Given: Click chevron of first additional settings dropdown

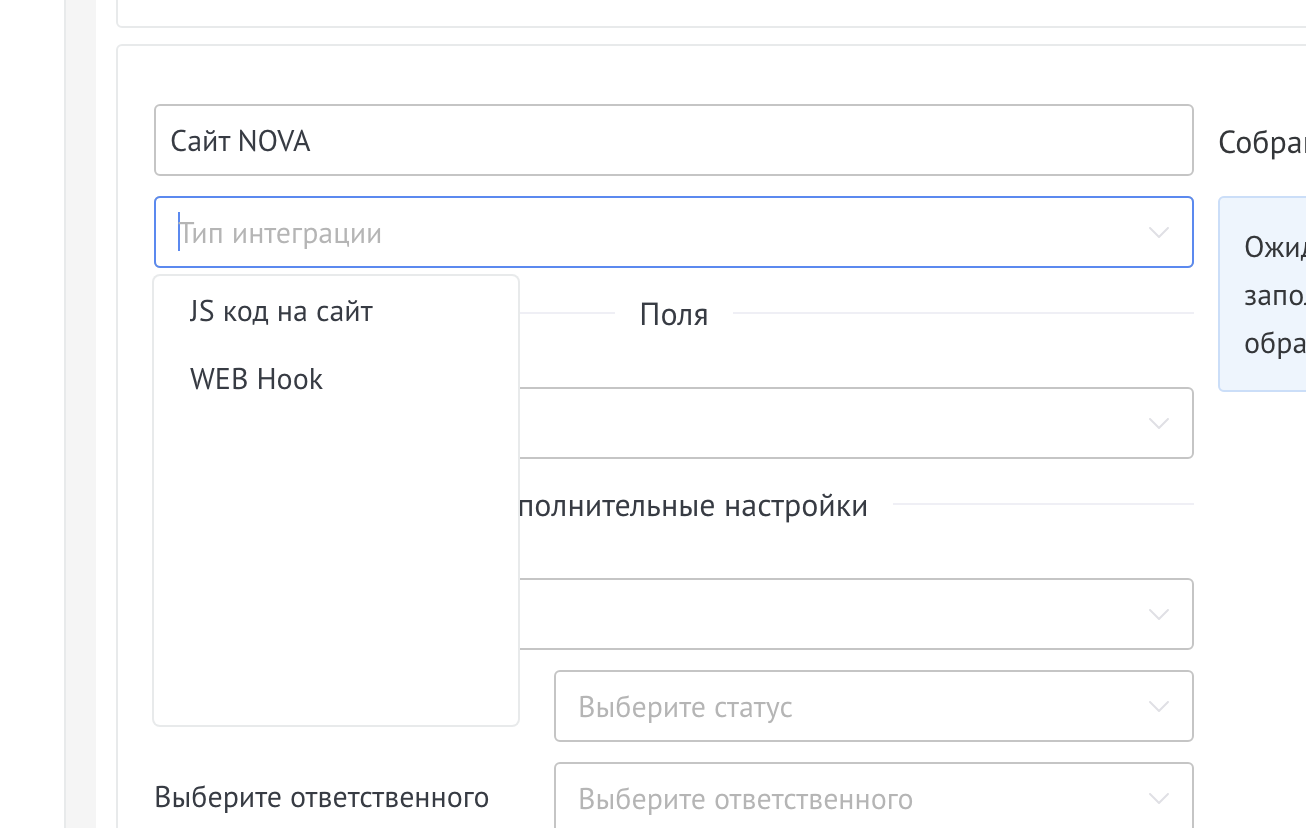Looking at the screenshot, I should click(1158, 614).
